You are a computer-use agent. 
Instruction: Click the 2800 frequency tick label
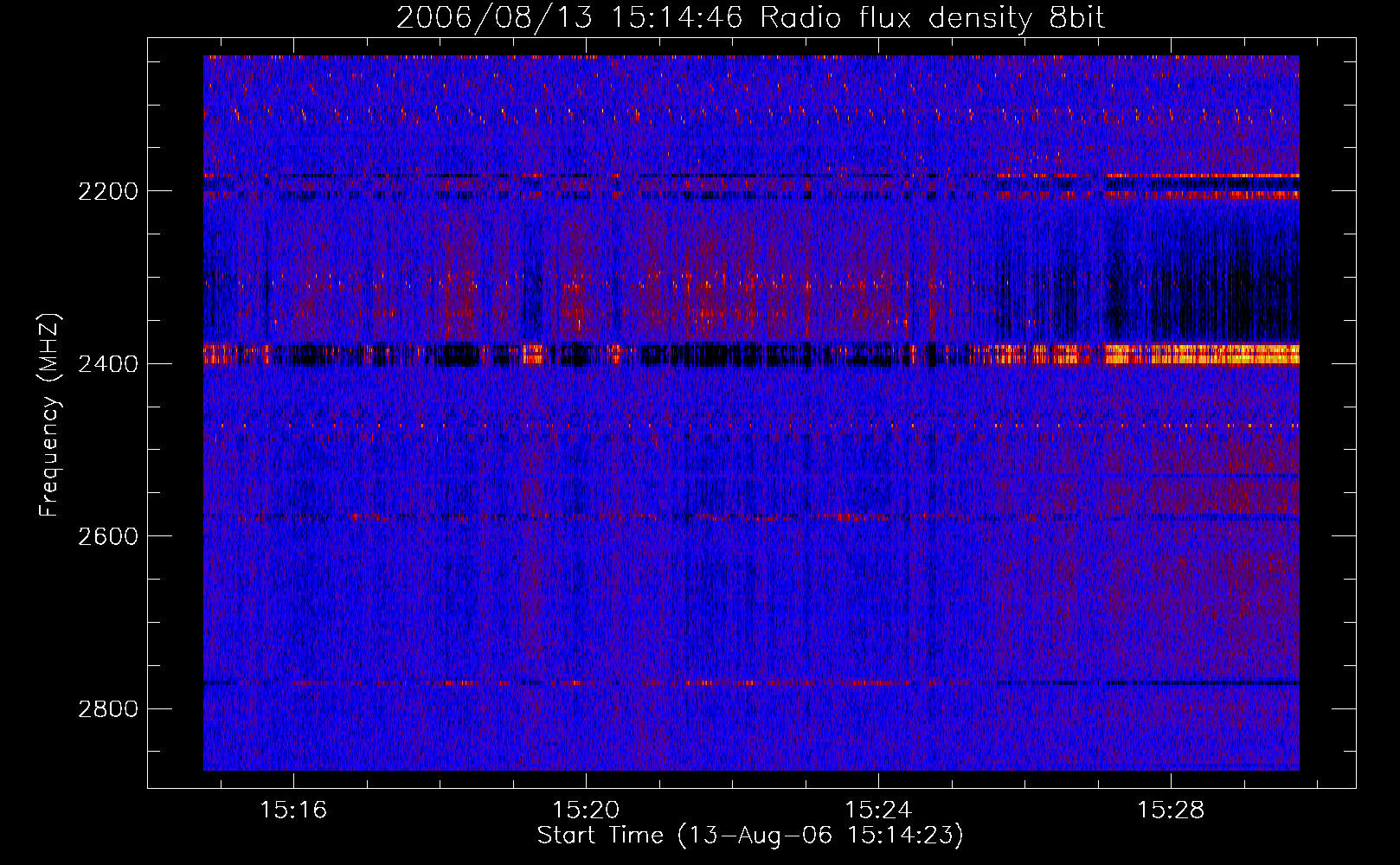108,709
